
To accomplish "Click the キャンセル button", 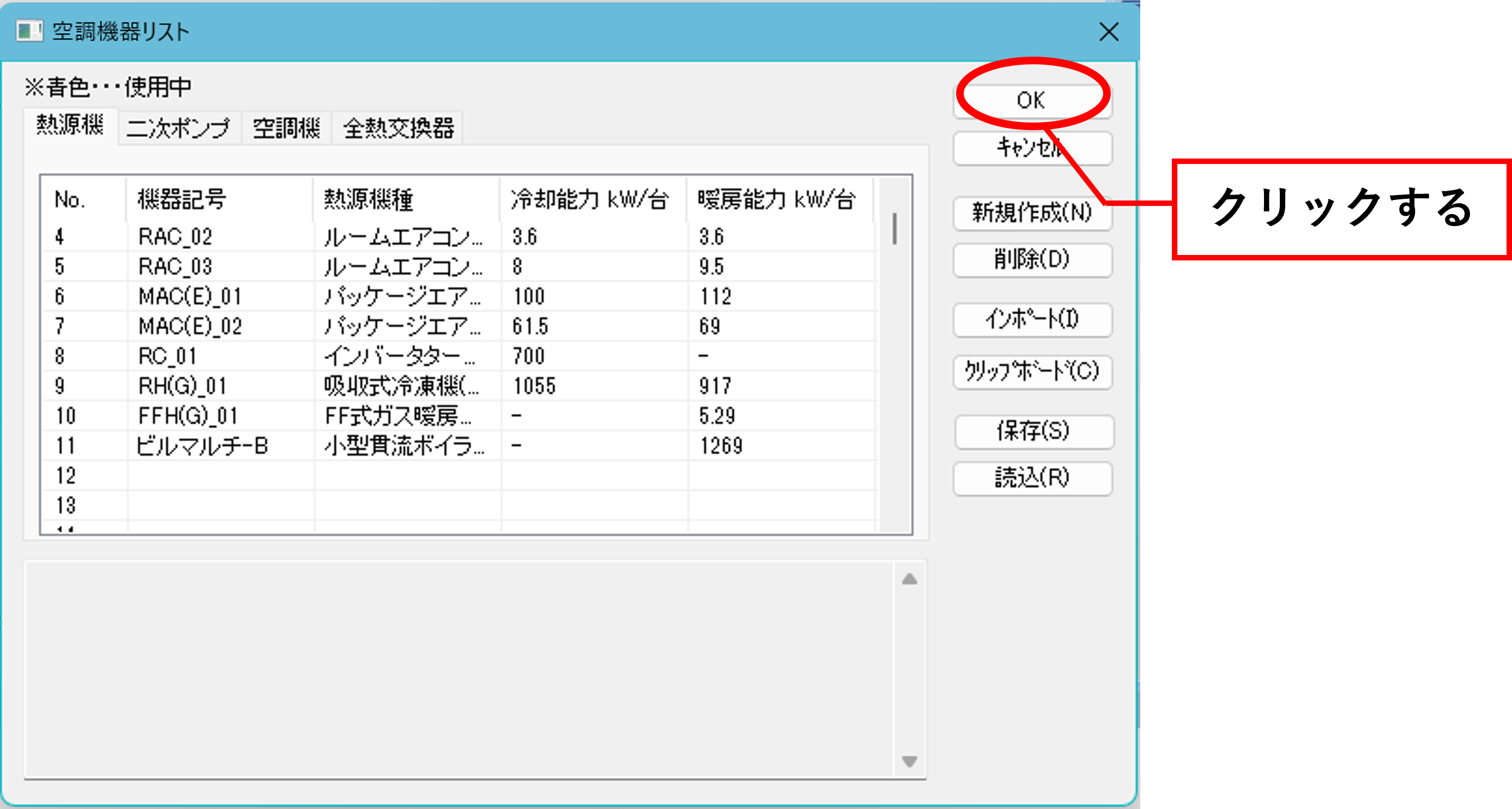I will tap(1032, 148).
